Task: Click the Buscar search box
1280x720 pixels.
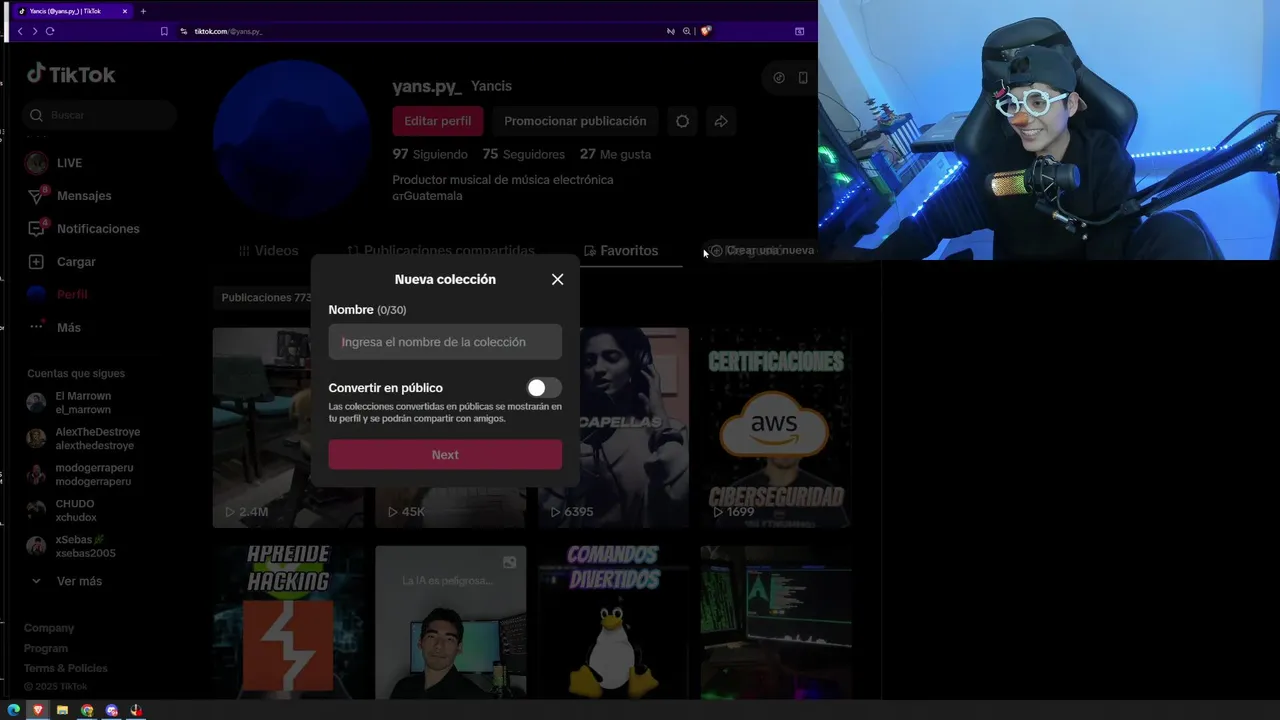Action: [100, 115]
